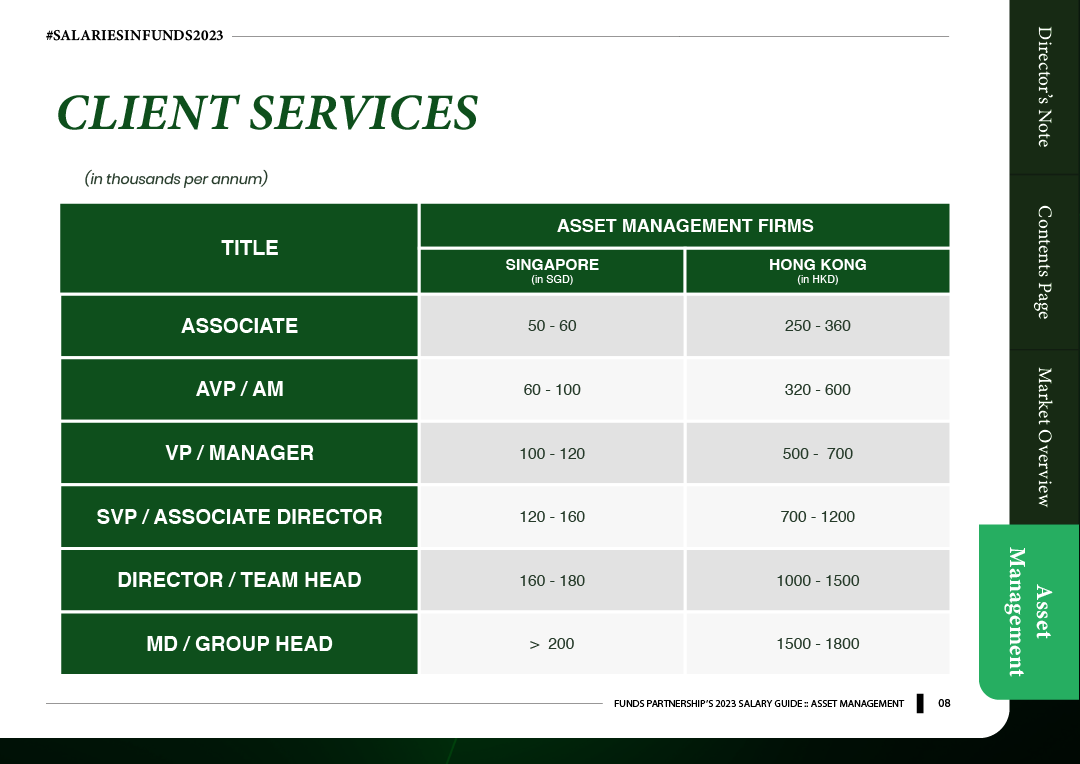Click the Hong Kong value '320 - 600'
Screen dimensions: 1080x764
[818, 389]
